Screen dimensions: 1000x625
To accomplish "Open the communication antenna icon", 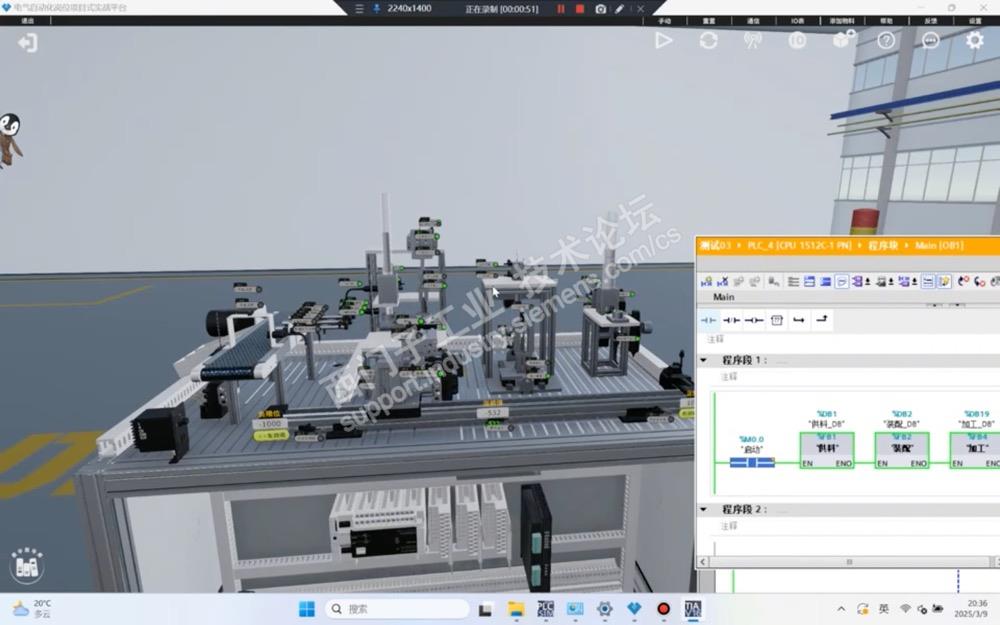I will coord(753,41).
